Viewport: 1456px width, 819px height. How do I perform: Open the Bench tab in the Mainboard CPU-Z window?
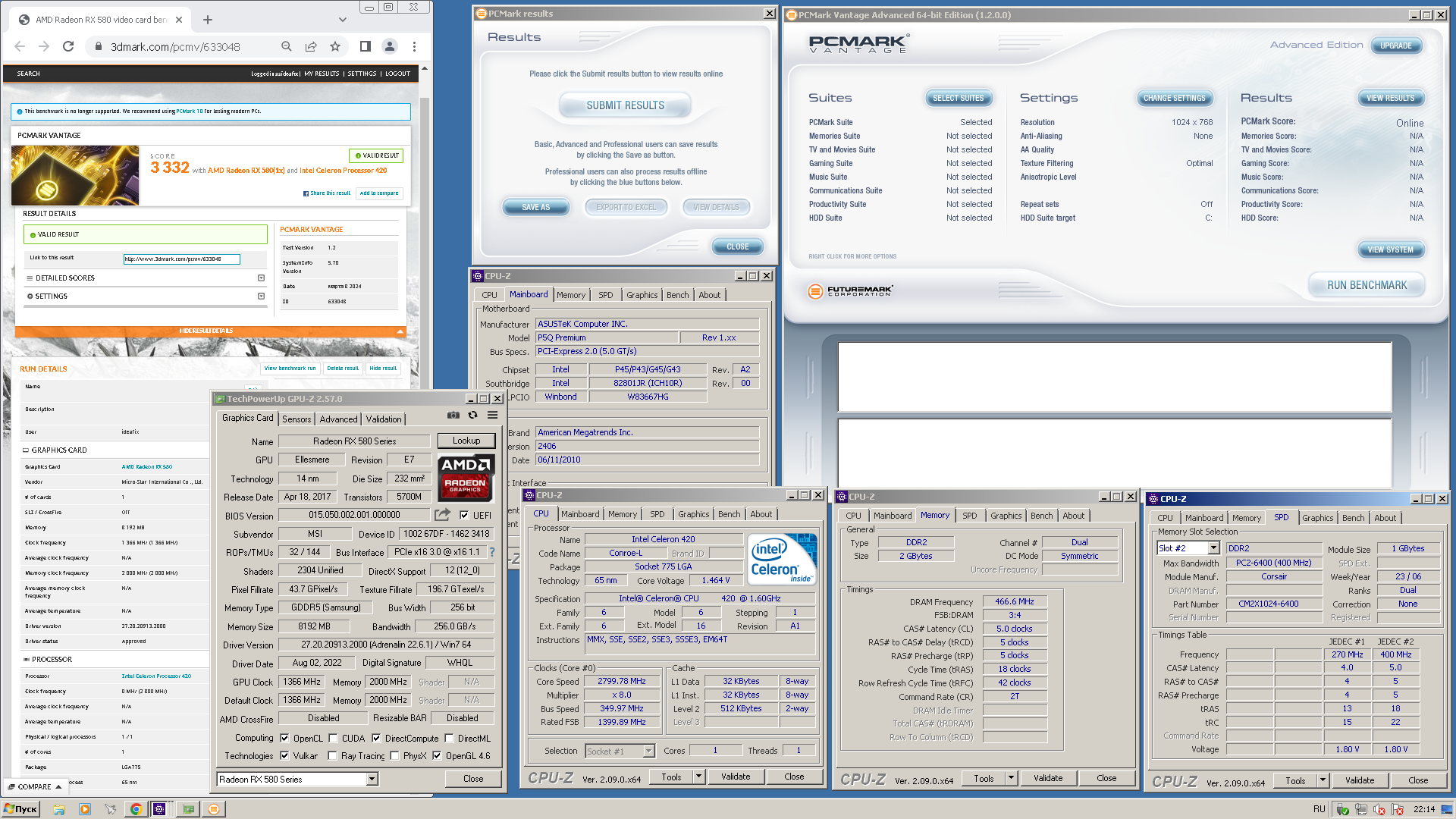tap(678, 295)
